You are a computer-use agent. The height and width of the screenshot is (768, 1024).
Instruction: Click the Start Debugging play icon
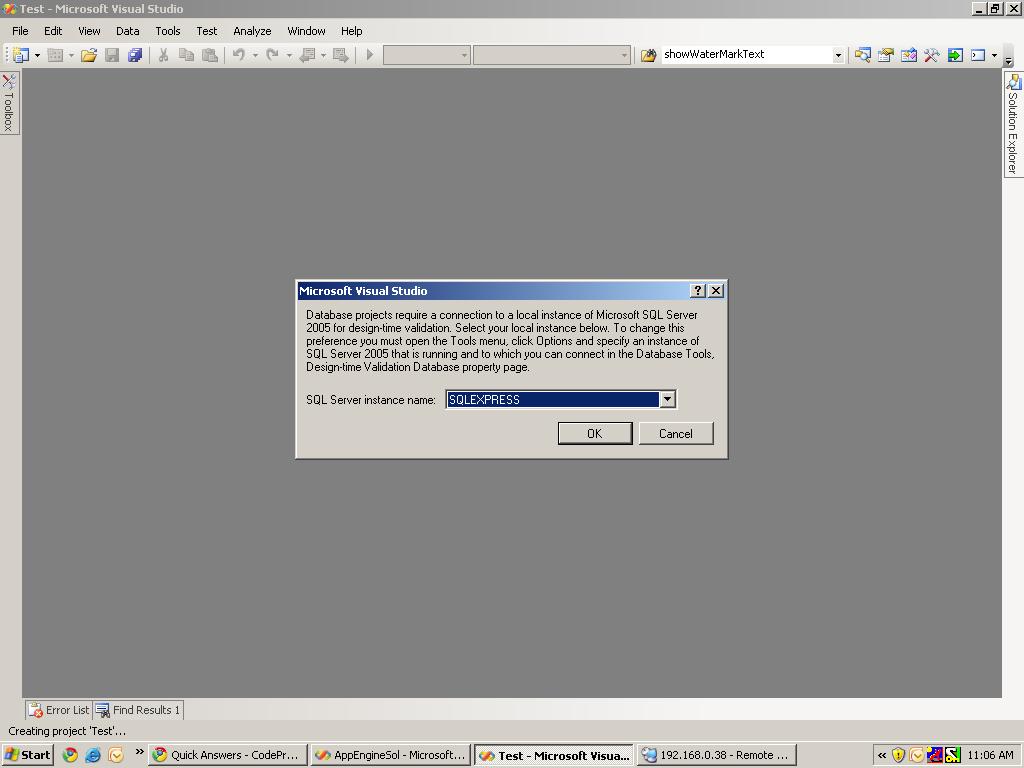point(370,56)
